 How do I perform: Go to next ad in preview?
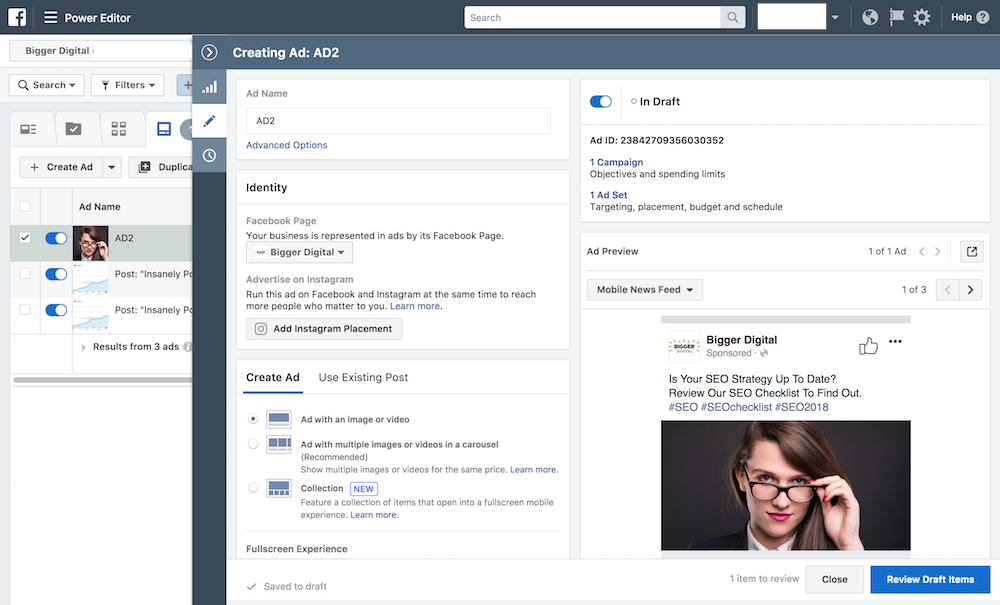coord(938,251)
